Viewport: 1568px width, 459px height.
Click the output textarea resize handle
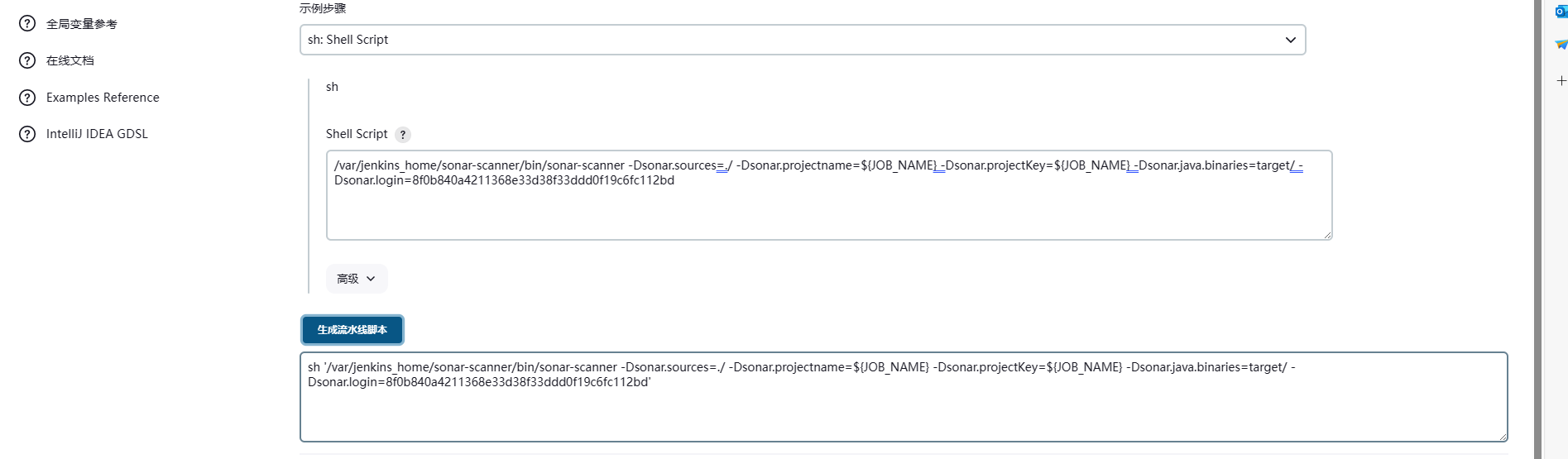pos(1503,437)
